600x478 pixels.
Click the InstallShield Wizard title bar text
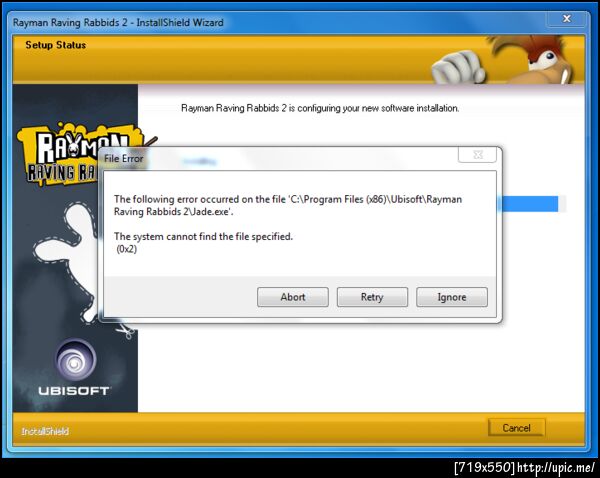[x=118, y=23]
